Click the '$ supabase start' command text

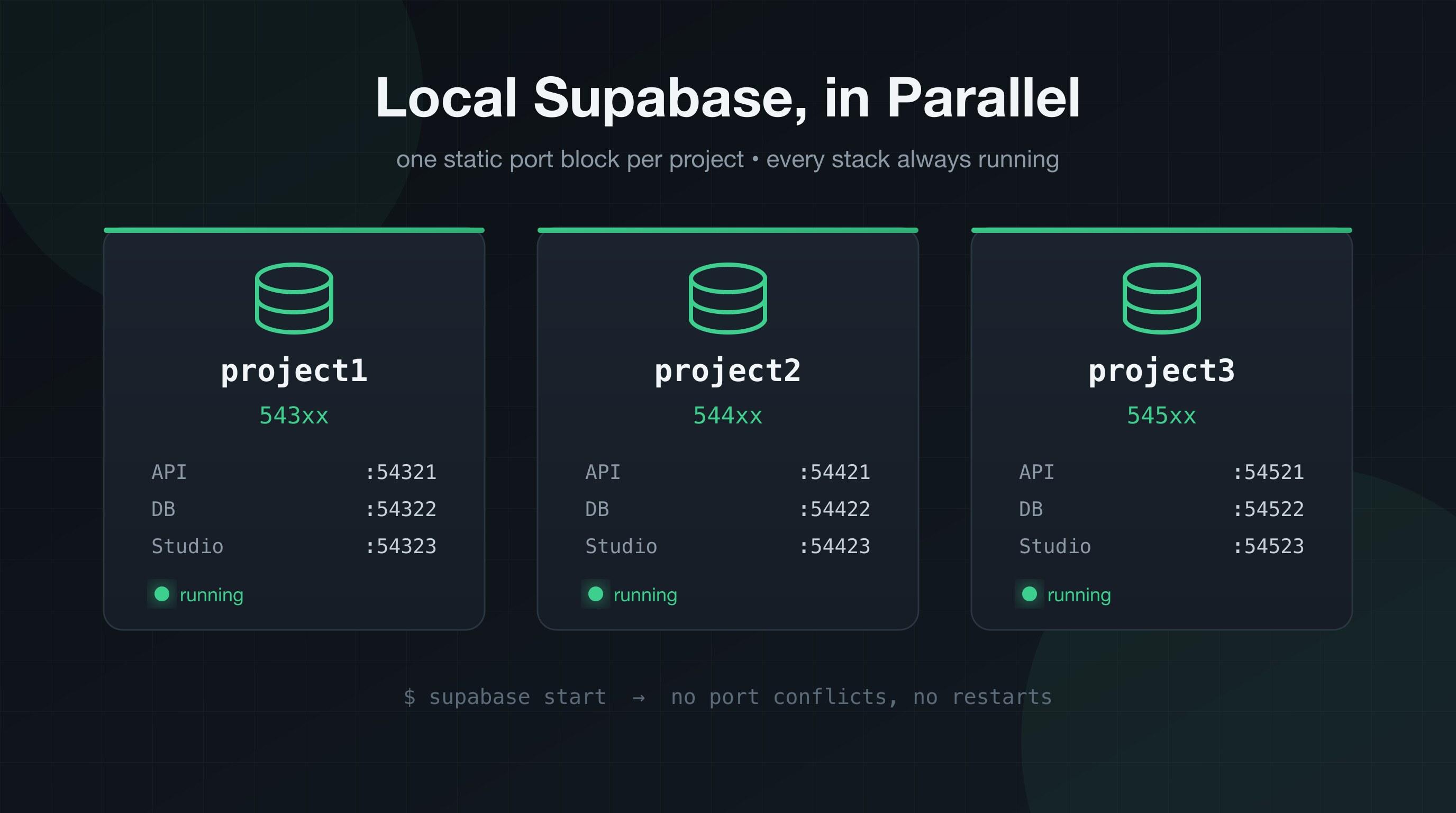[x=505, y=697]
